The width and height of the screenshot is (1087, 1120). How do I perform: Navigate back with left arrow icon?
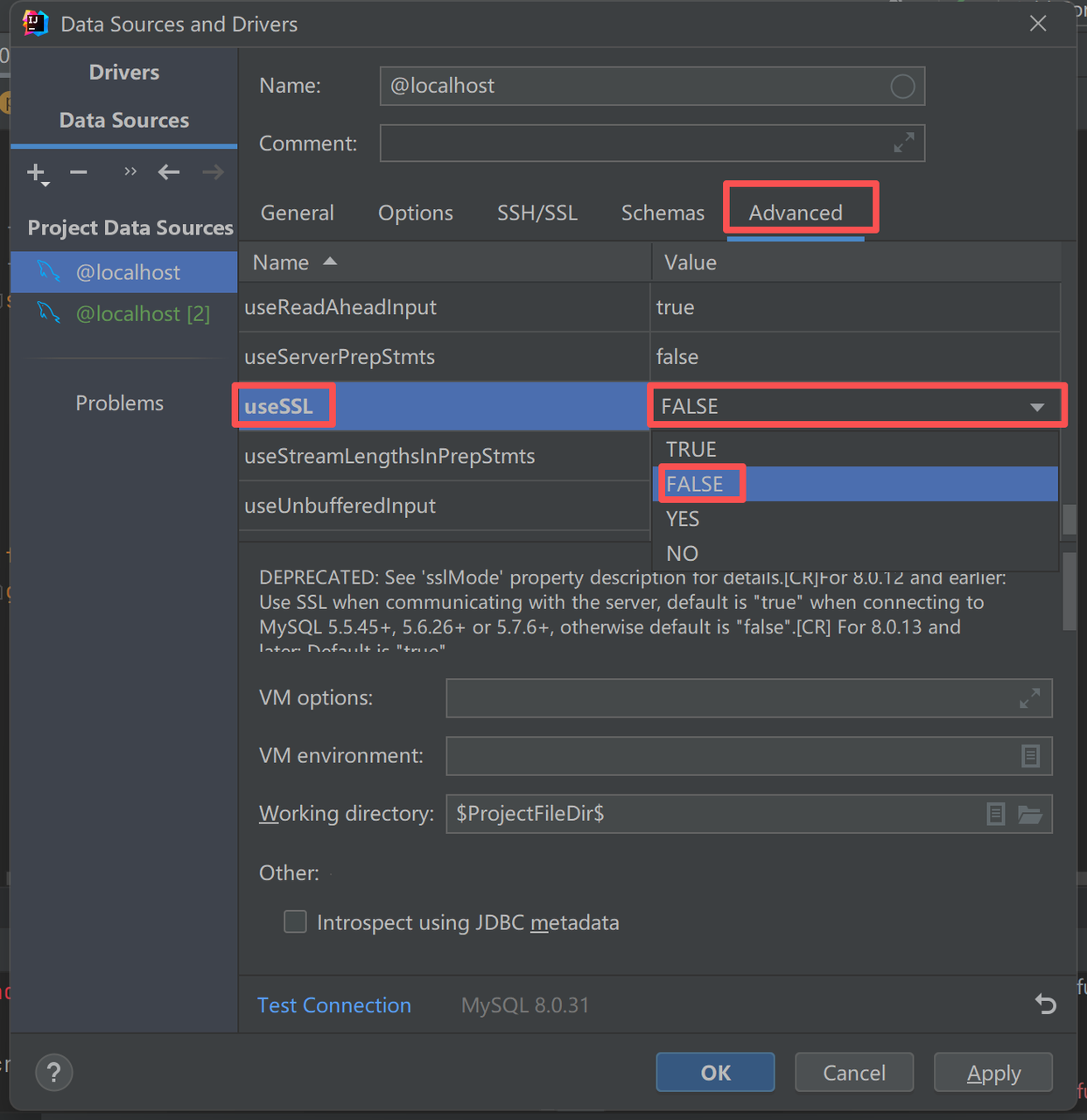tap(169, 172)
